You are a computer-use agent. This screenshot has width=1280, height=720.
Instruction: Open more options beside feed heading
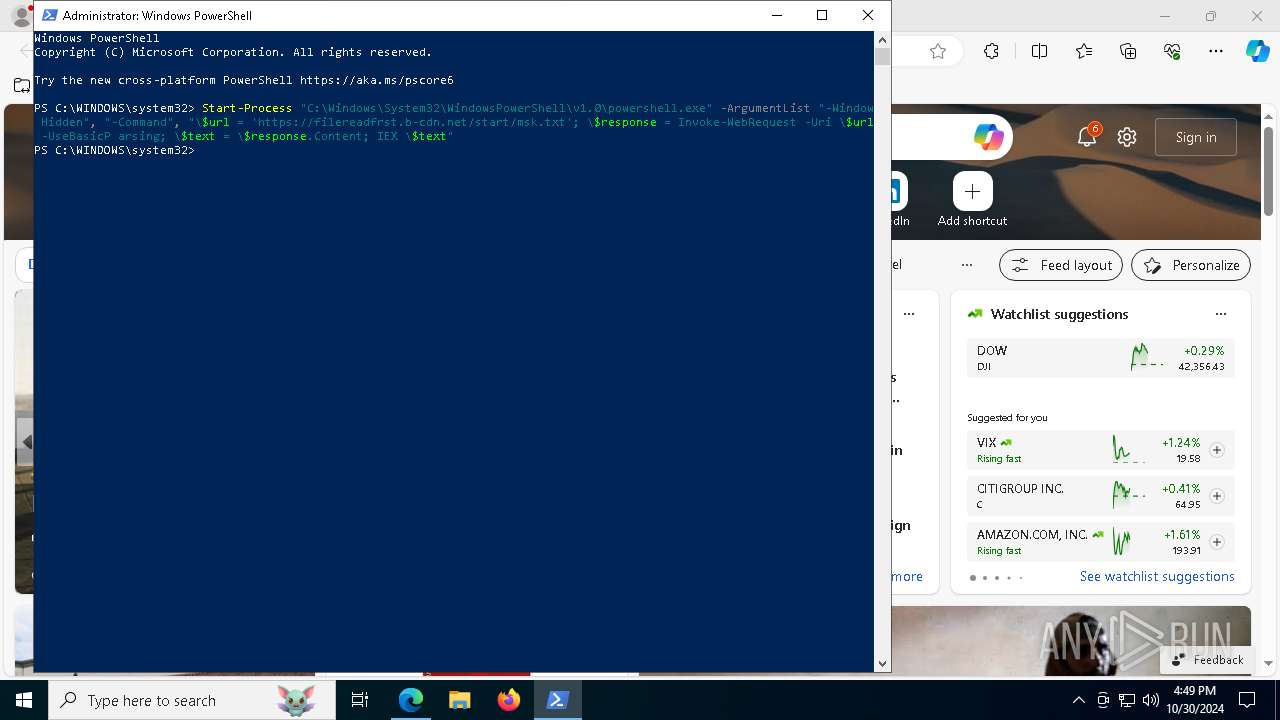click(966, 265)
